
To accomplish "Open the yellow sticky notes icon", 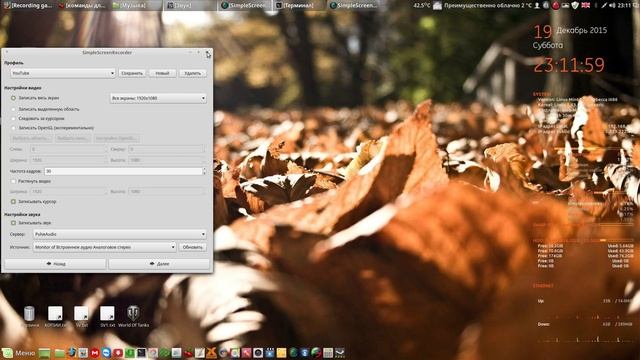I will [281, 353].
